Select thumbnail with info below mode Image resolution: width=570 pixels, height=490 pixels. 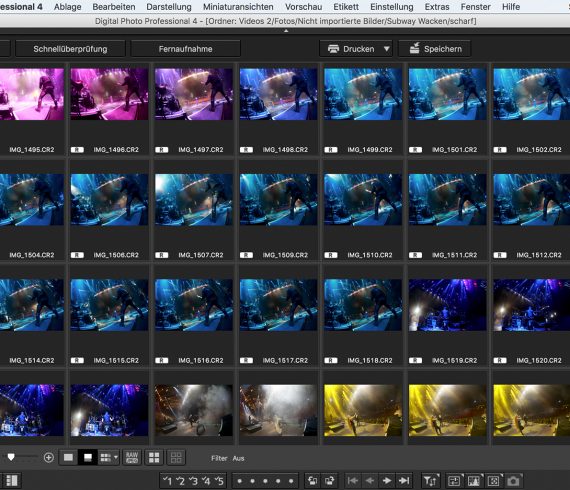pos(88,457)
